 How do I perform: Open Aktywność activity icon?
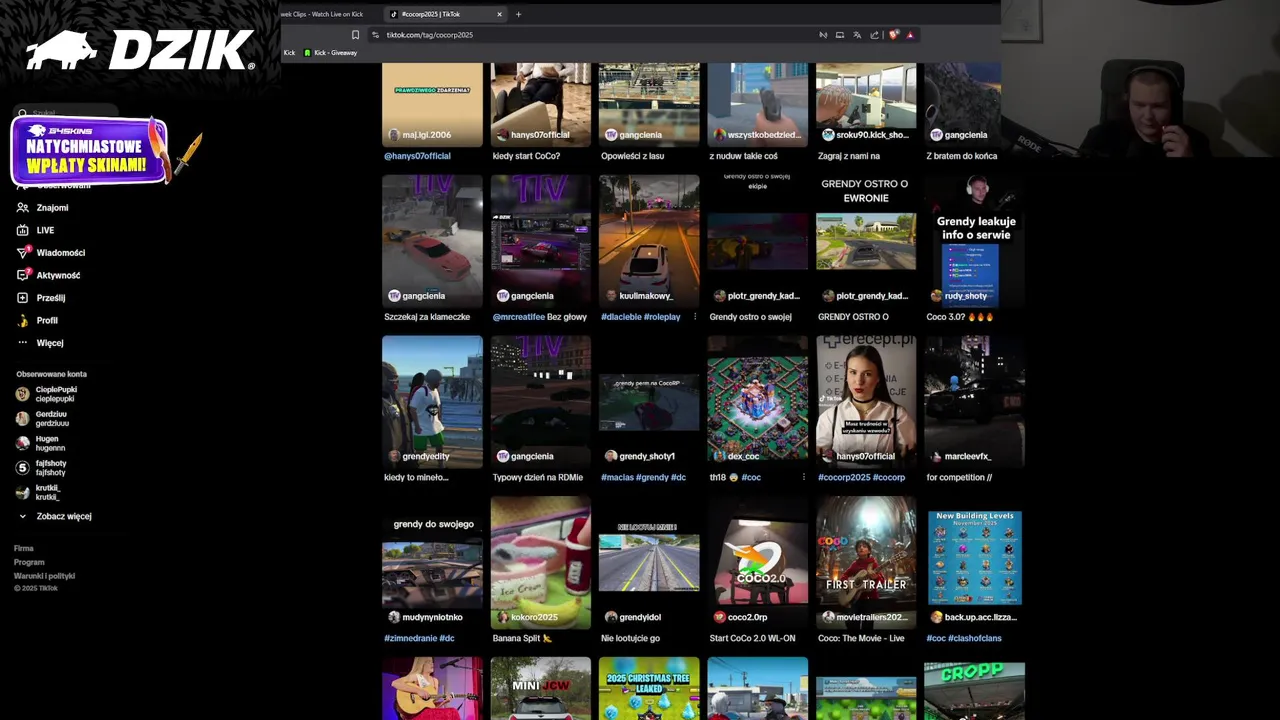coord(22,275)
